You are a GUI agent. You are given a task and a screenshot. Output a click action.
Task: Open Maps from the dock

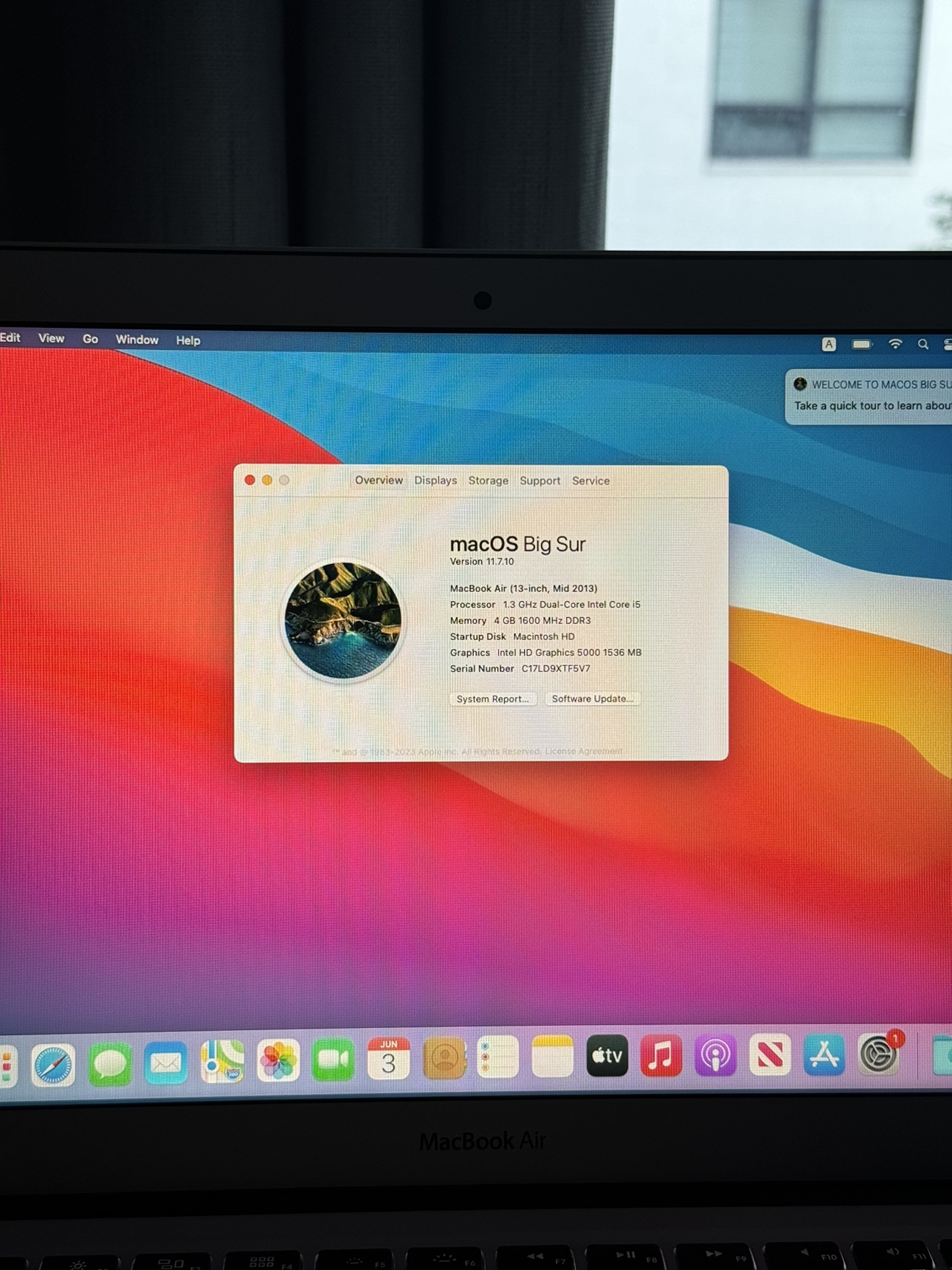coord(222,1062)
